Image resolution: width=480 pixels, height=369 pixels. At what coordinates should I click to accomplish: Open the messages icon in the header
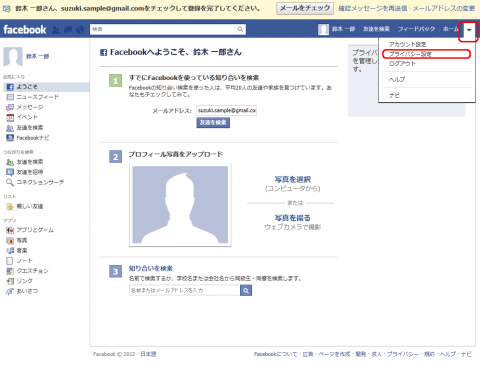click(x=68, y=30)
